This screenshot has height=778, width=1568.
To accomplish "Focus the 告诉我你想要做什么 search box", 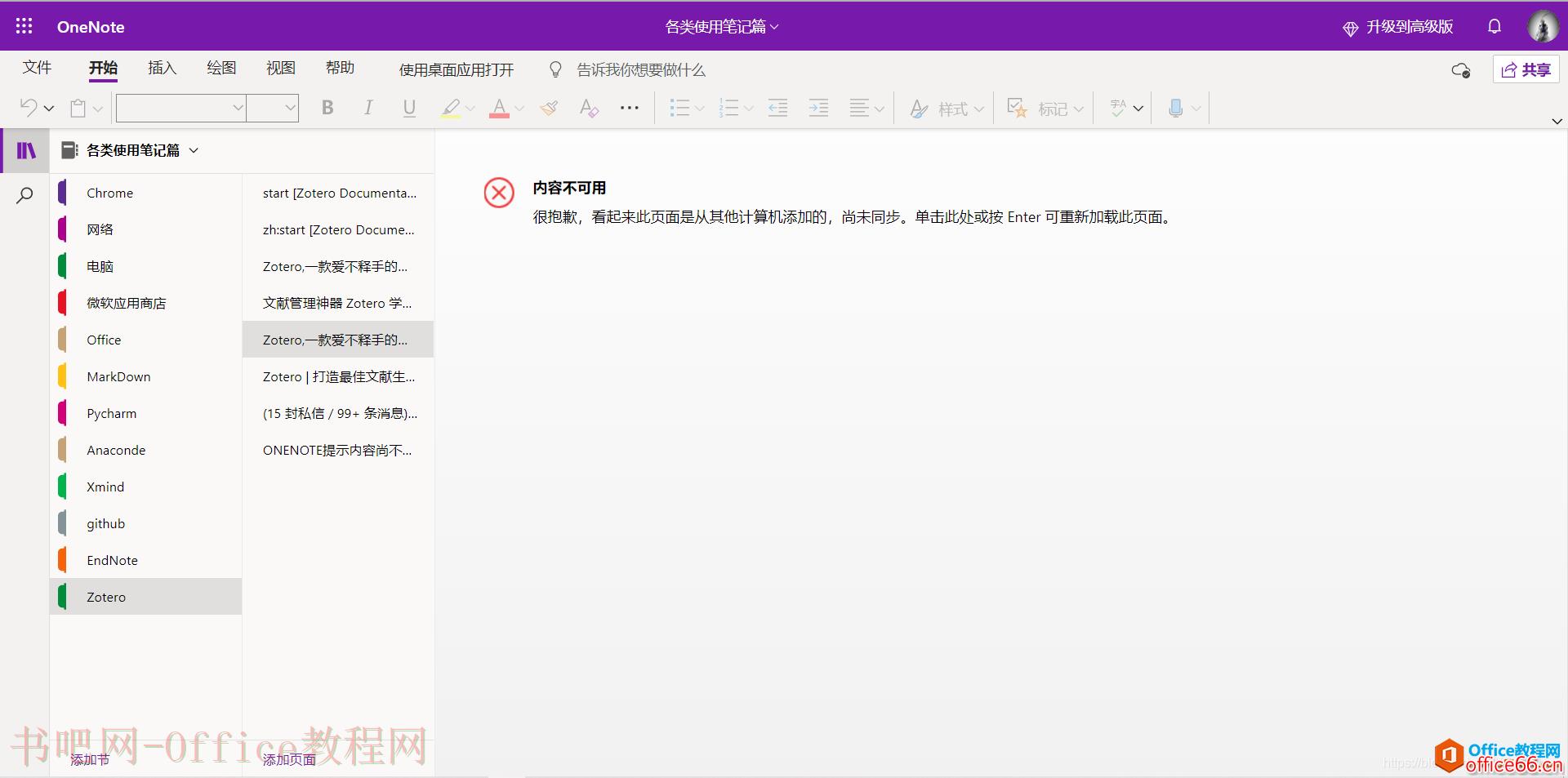I will 641,70.
